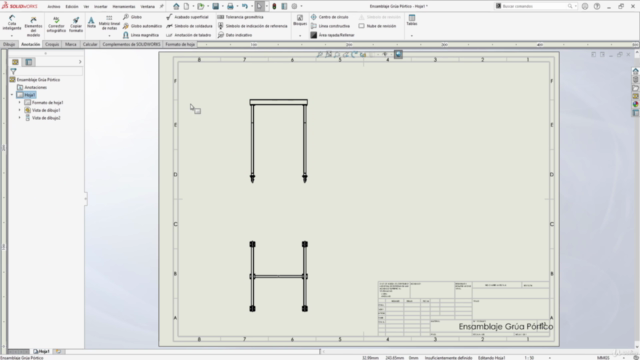
Task: Apply Área rayada/Rellenar
Action: pyautogui.click(x=332, y=35)
